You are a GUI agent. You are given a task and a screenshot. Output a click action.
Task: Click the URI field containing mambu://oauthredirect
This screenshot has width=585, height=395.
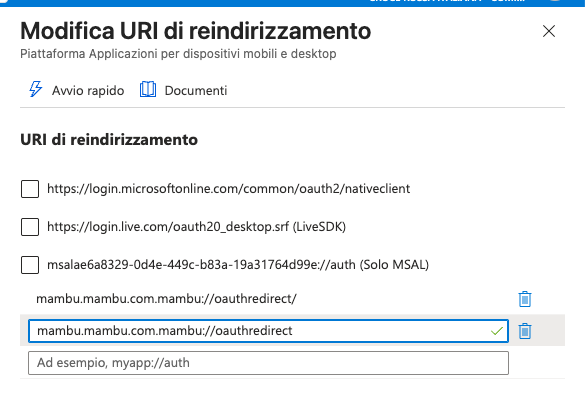click(268, 331)
